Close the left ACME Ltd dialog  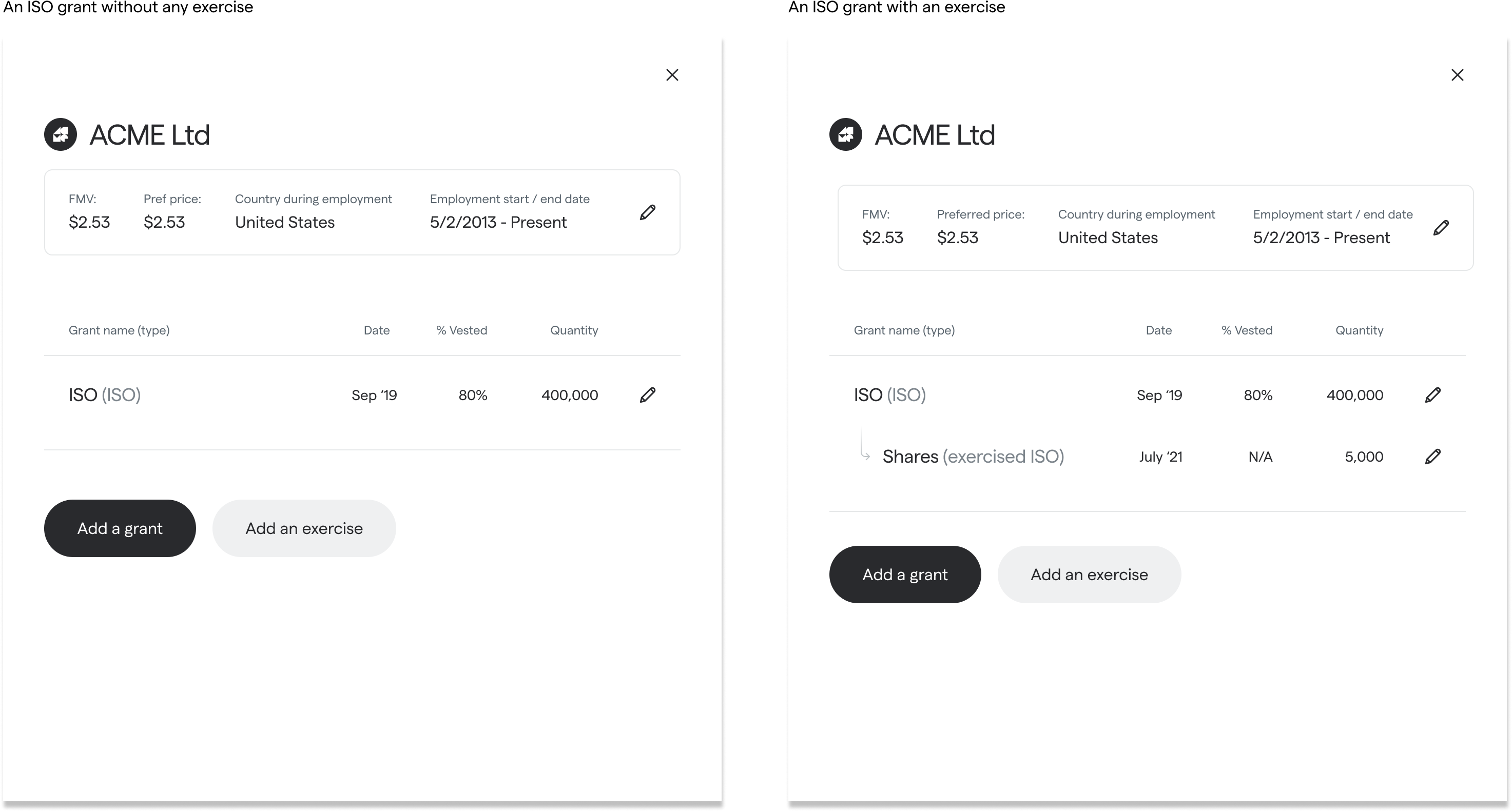pyautogui.click(x=672, y=75)
